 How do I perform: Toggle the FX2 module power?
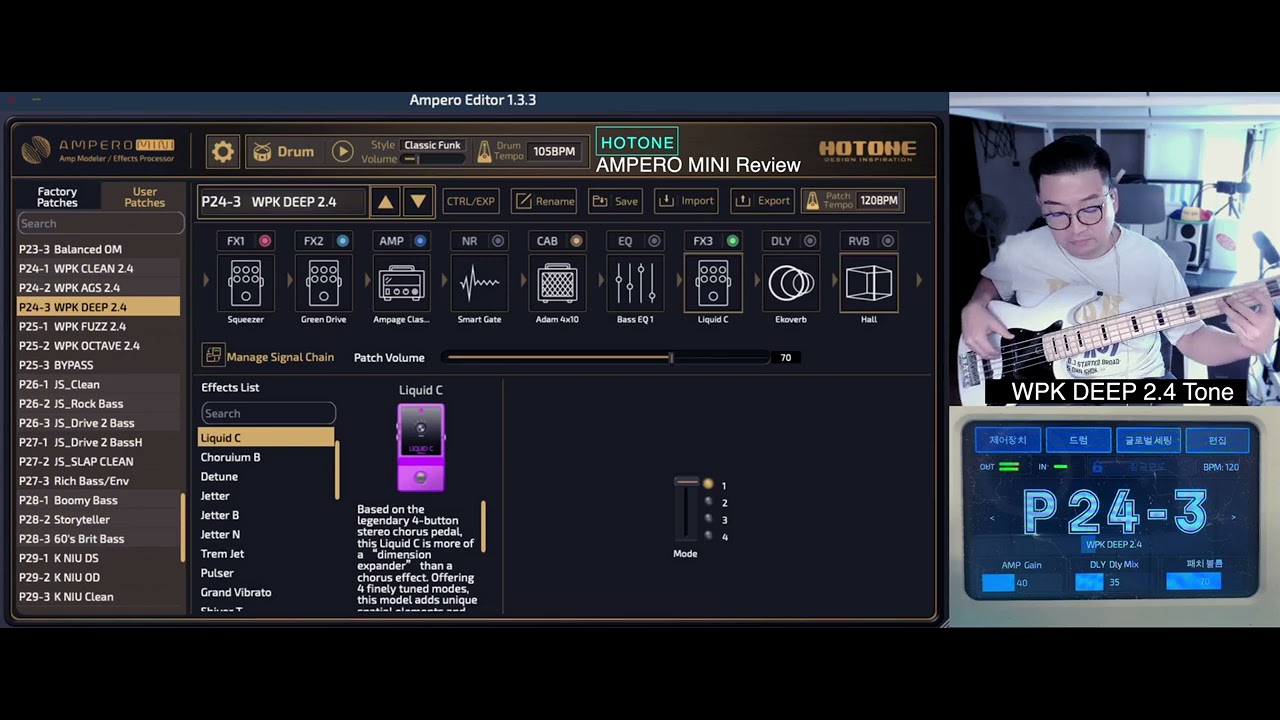coord(342,241)
